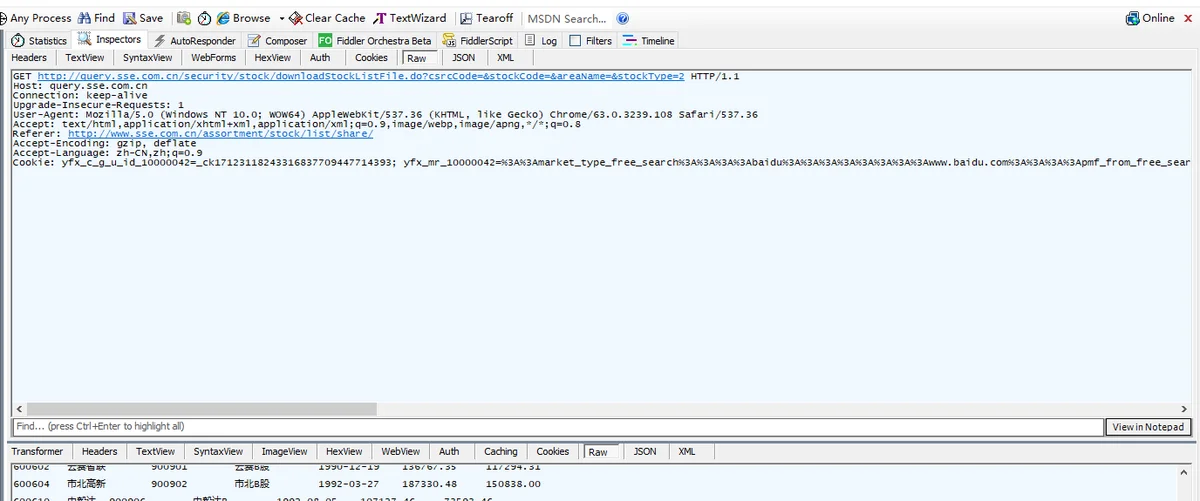Select the Inspectors tab
Image resolution: width=1200 pixels, height=501 pixels.
pos(110,40)
